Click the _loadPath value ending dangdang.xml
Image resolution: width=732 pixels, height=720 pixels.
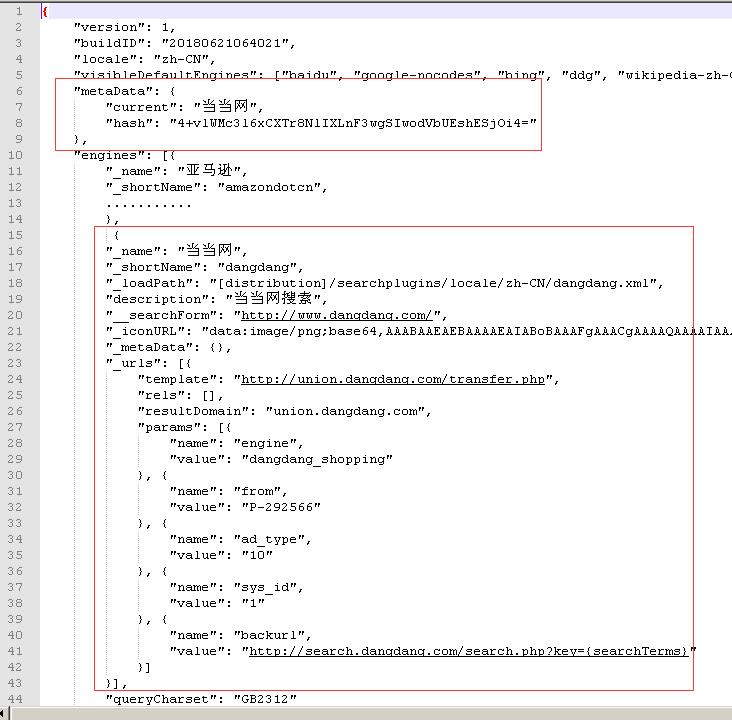pyautogui.click(x=433, y=283)
